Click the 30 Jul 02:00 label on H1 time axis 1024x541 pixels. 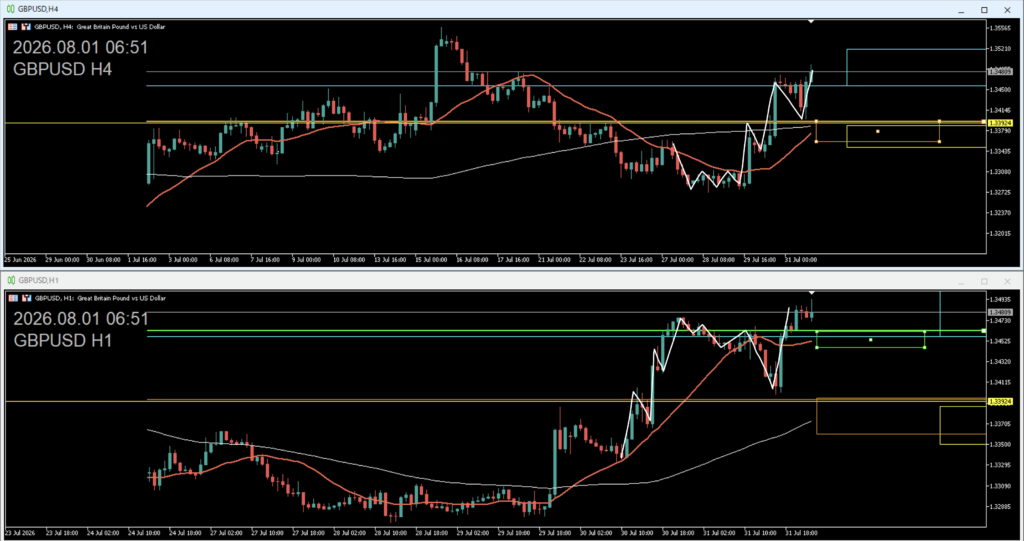point(596,533)
